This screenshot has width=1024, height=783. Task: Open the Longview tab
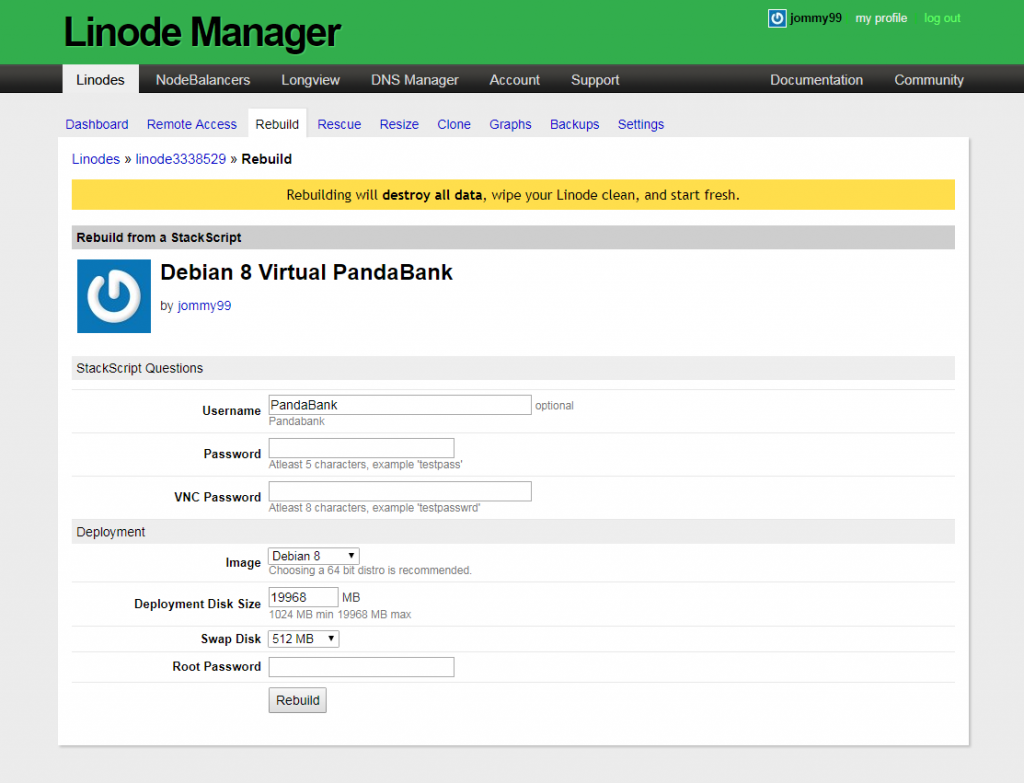311,80
